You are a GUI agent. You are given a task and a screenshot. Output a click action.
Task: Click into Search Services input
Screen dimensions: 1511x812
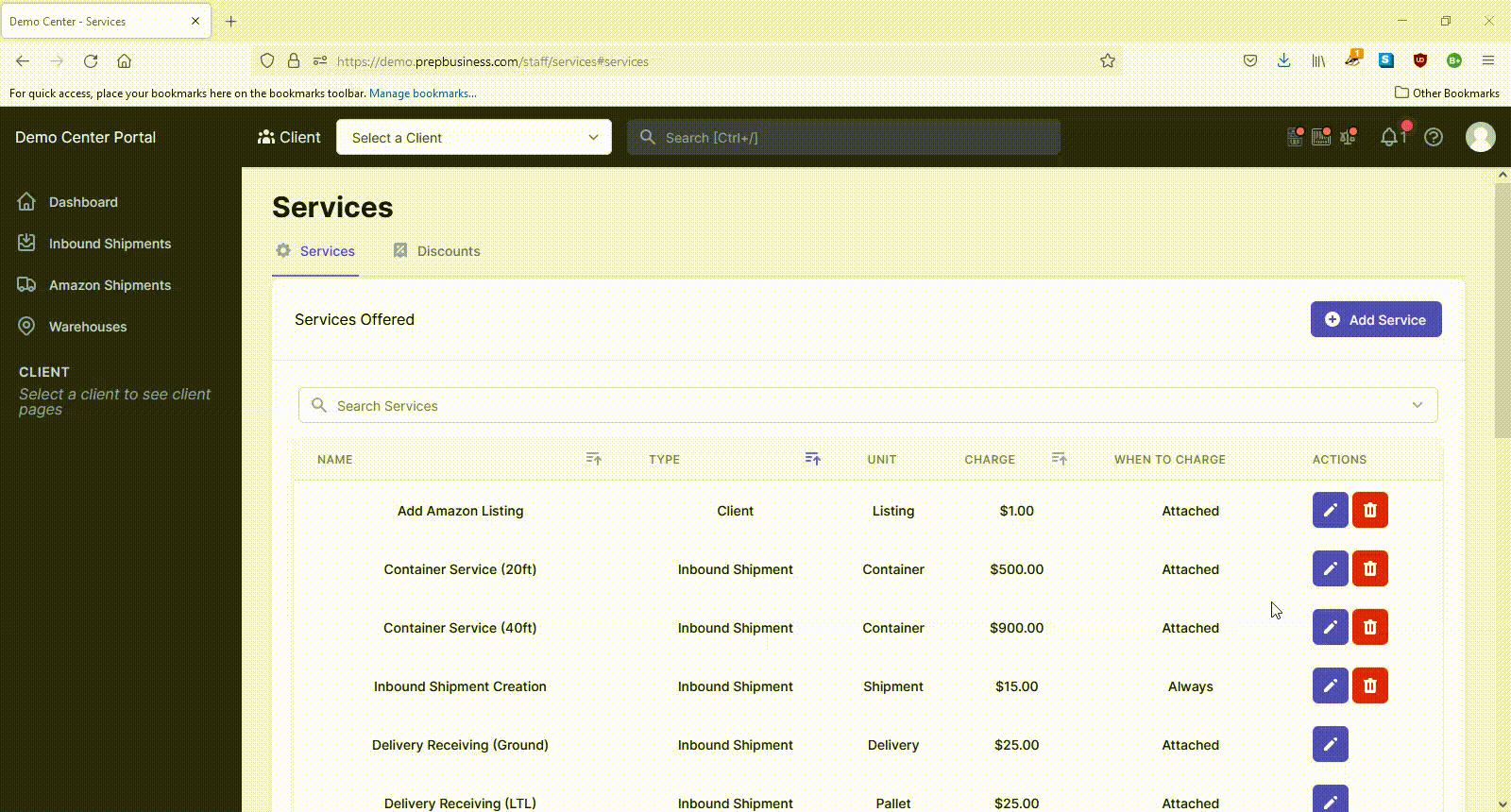pyautogui.click(x=868, y=405)
